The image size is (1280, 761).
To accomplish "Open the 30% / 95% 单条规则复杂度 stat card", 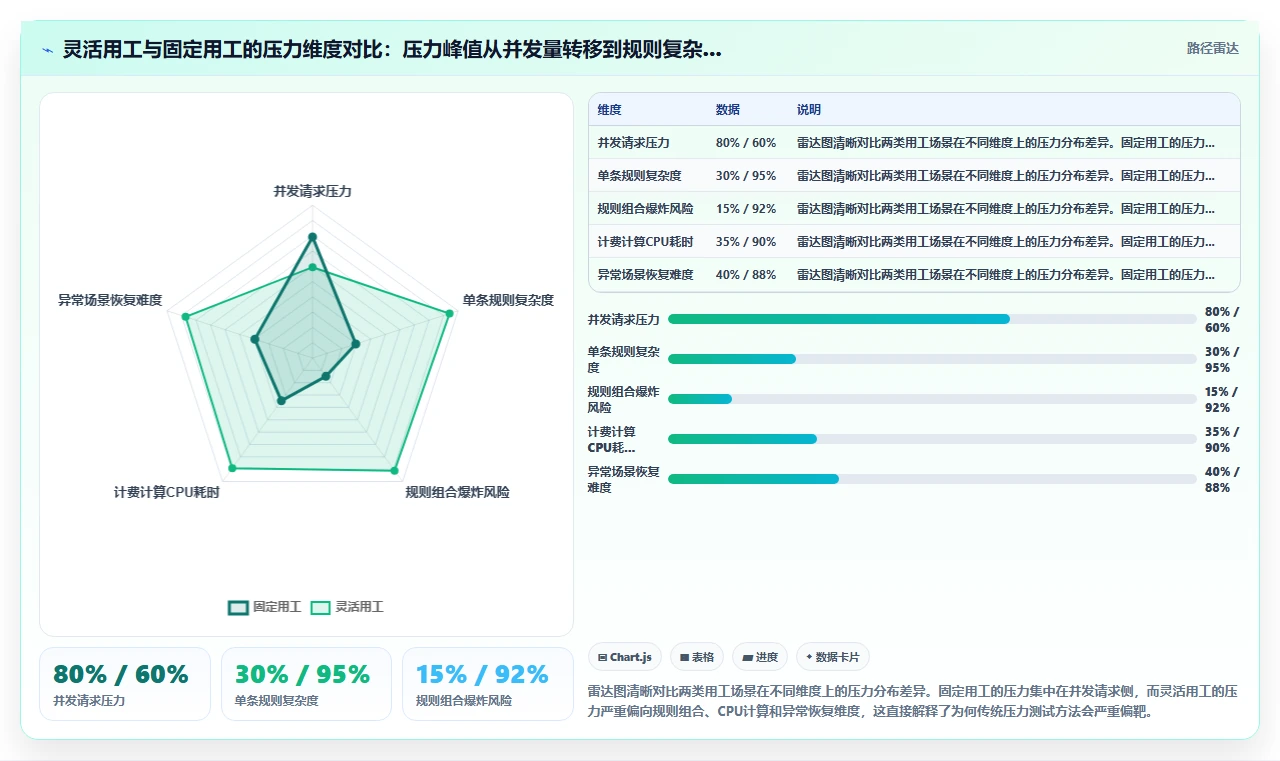I will [306, 684].
